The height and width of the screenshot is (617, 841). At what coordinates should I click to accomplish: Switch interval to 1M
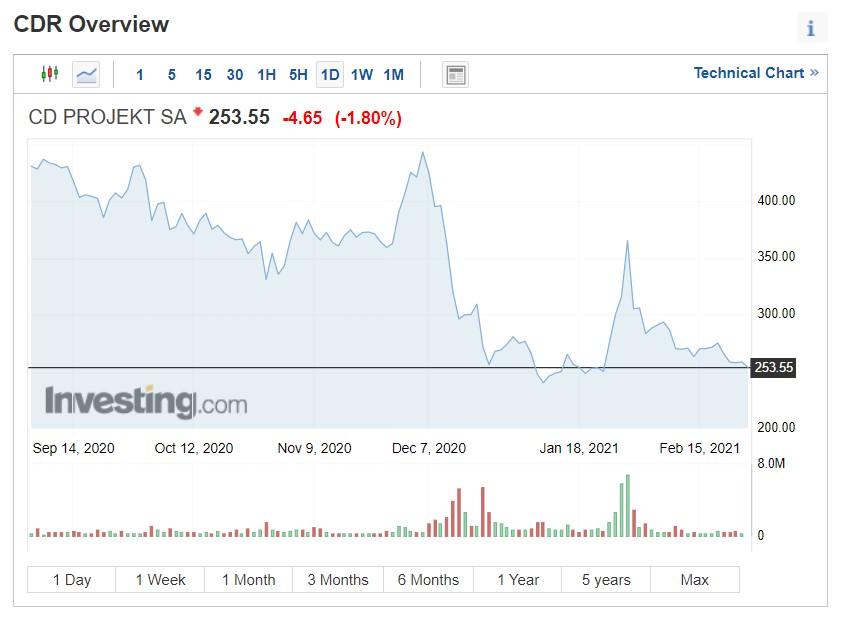tap(394, 75)
